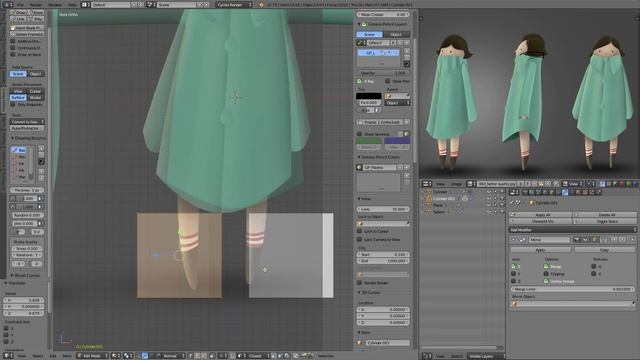Select the Poly drawing tool
Screen dimensions: 640x360
(x=36, y=19)
